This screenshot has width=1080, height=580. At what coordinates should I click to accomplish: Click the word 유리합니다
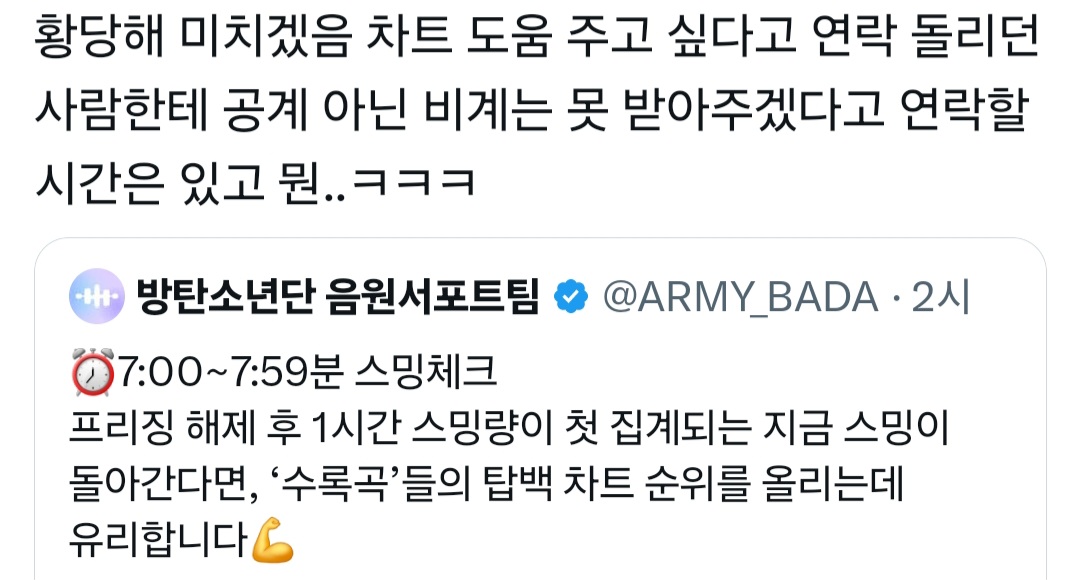[158, 540]
